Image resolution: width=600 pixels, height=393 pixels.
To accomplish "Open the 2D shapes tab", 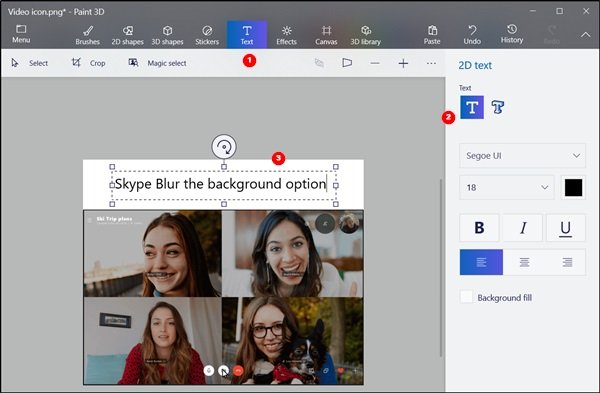I will point(127,35).
